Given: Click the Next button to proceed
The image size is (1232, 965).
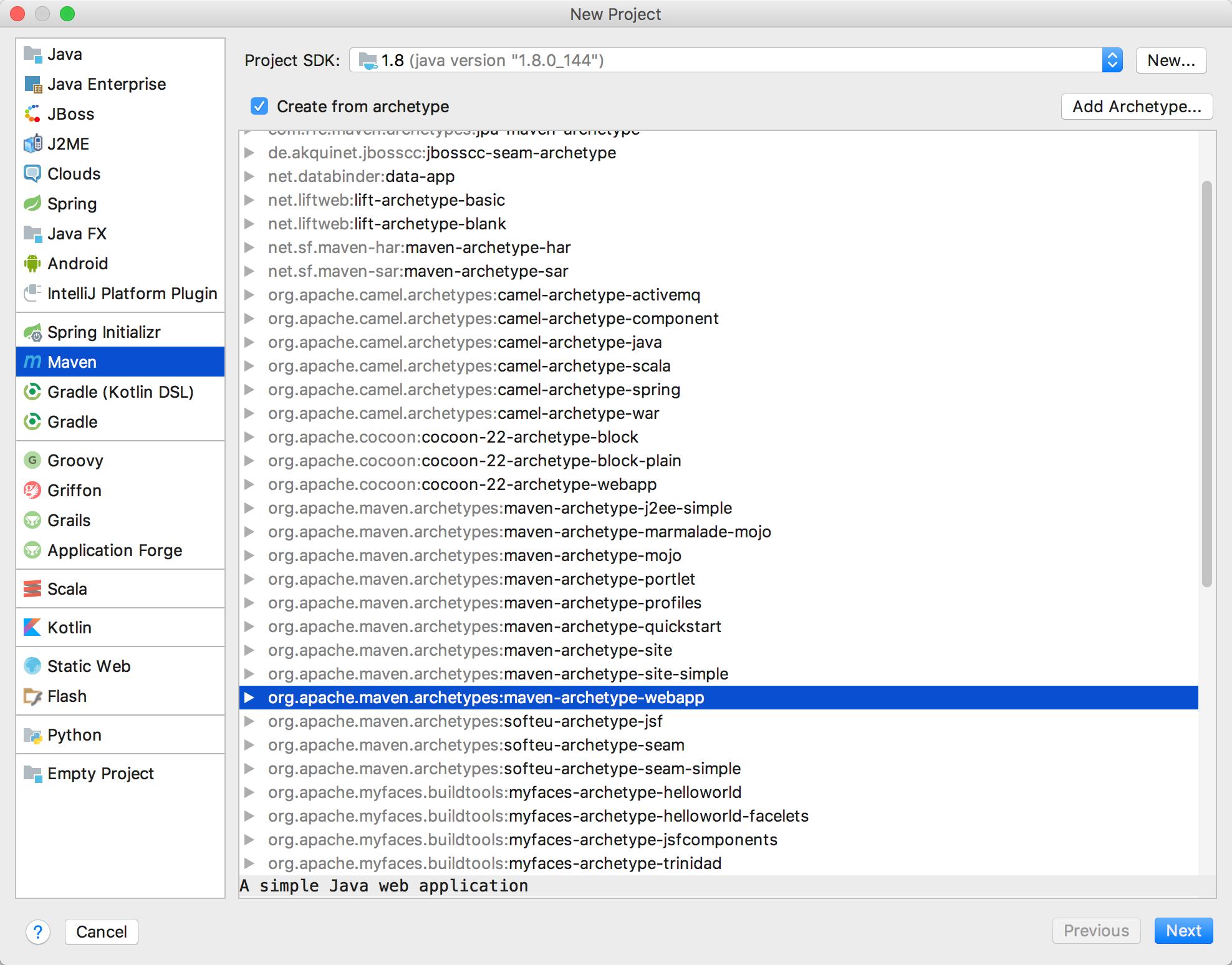Looking at the screenshot, I should coord(1183,931).
